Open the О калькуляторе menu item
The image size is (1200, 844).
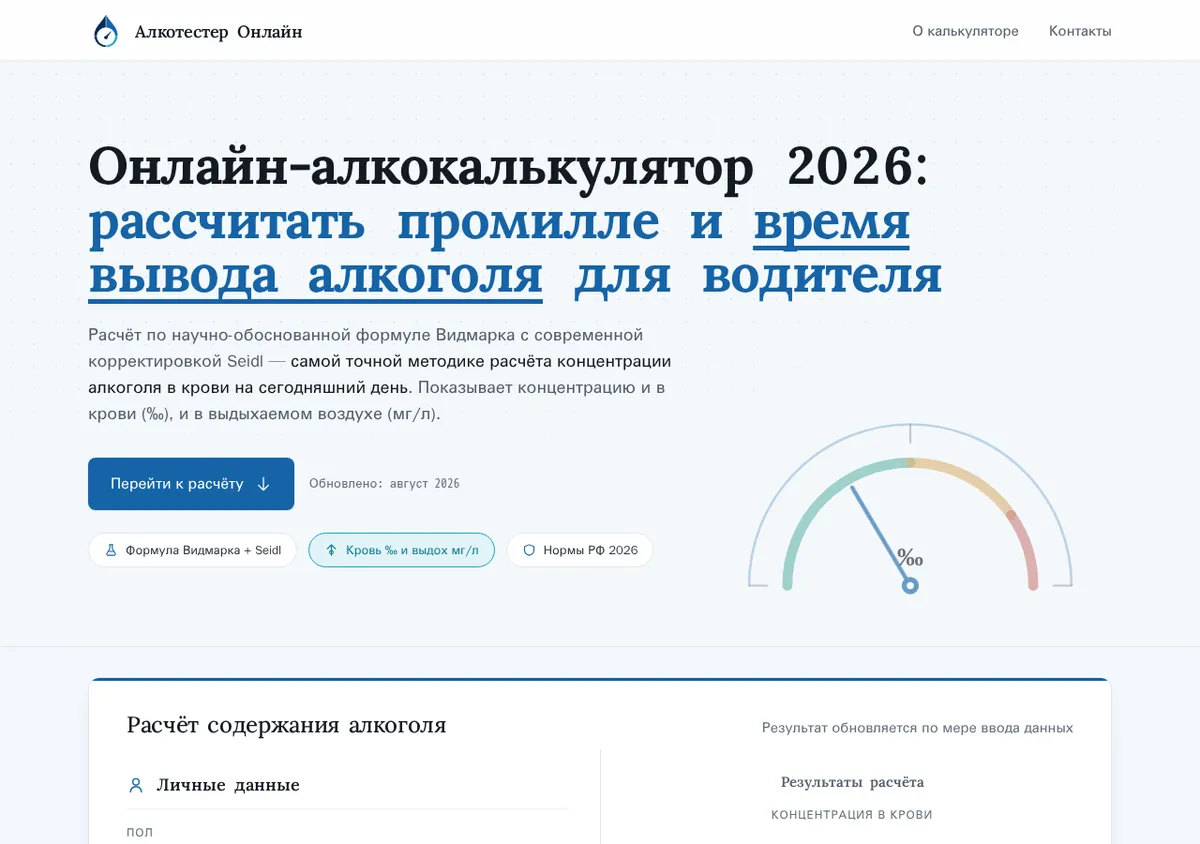coord(965,31)
